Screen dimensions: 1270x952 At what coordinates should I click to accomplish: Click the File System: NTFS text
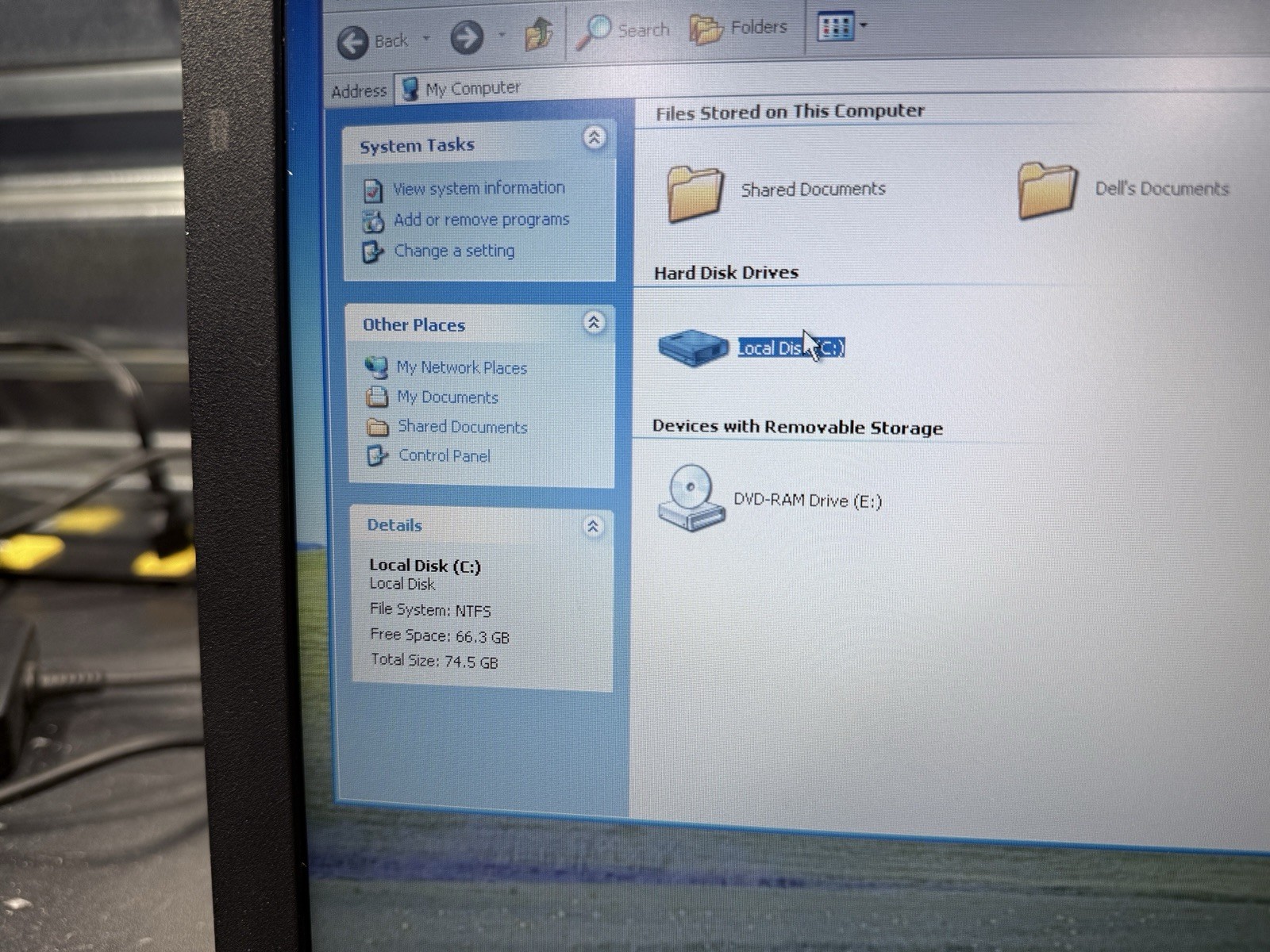click(430, 610)
